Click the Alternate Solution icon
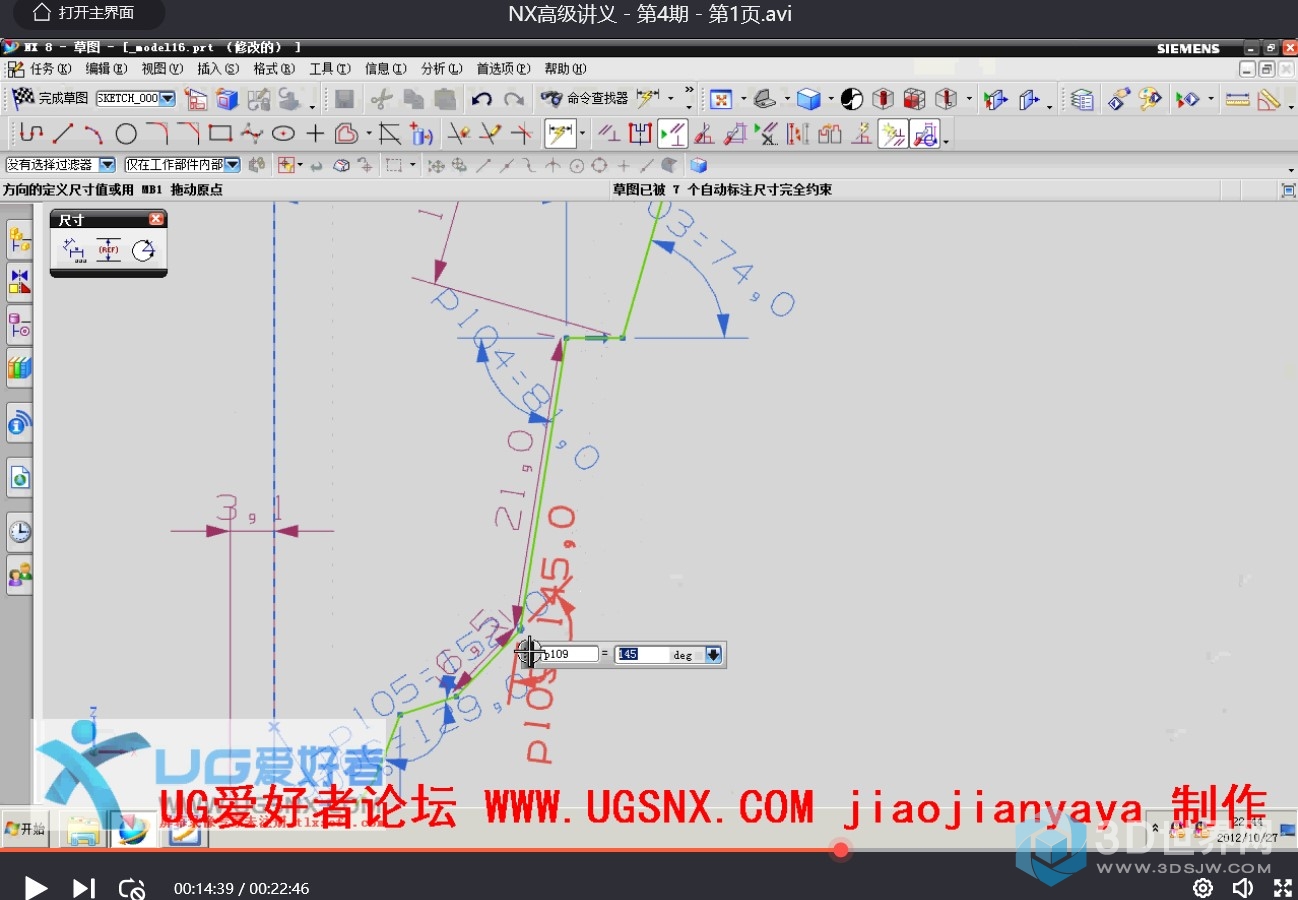The width and height of the screenshot is (1298, 900). coord(828,133)
